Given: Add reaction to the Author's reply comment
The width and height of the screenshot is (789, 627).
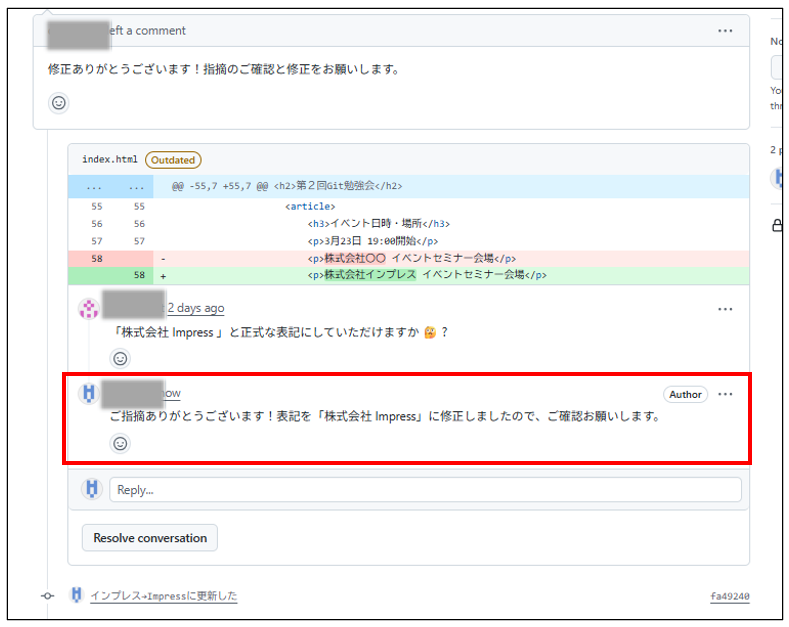Looking at the screenshot, I should 120,444.
